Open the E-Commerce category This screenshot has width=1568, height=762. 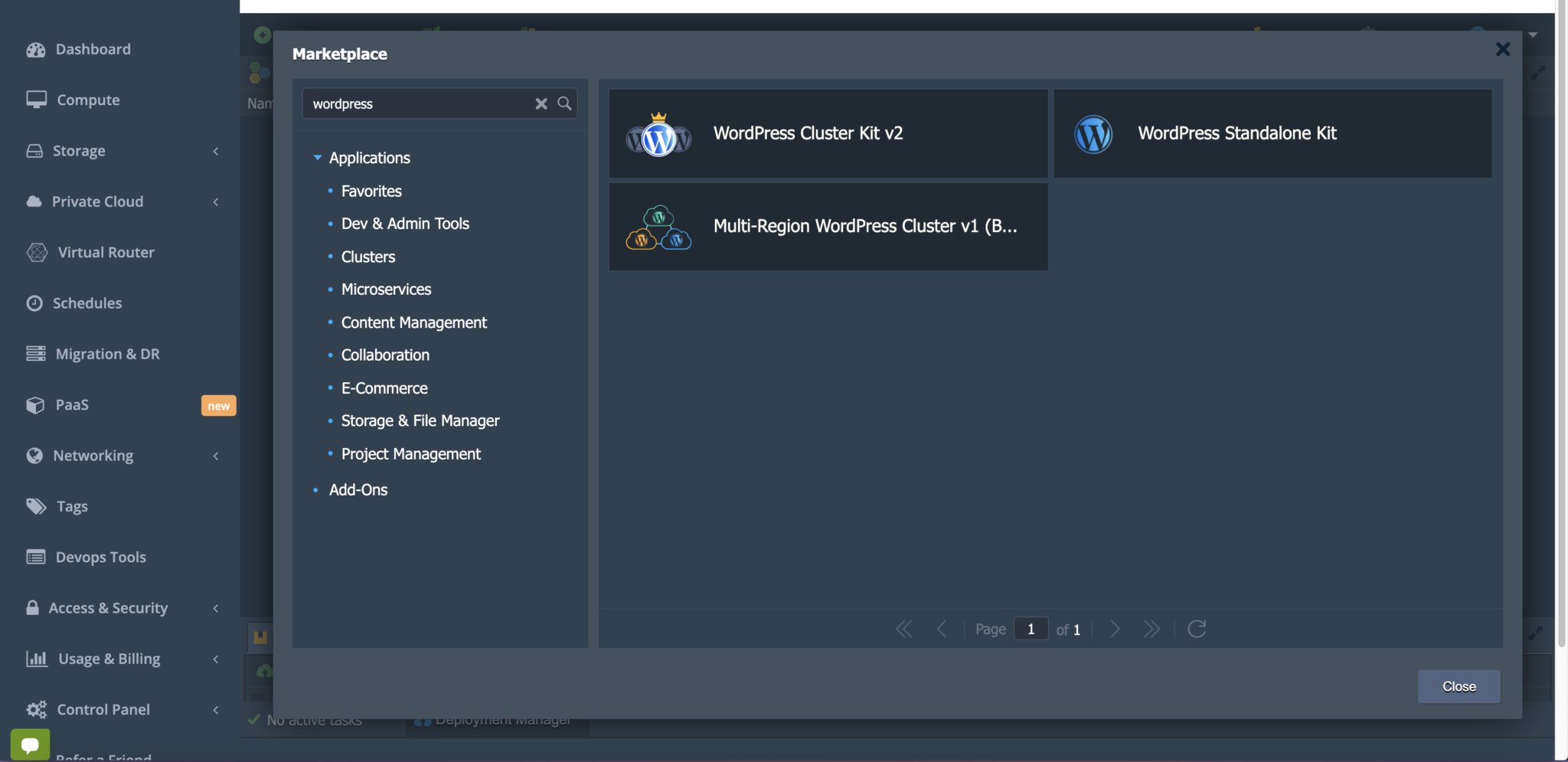(384, 388)
